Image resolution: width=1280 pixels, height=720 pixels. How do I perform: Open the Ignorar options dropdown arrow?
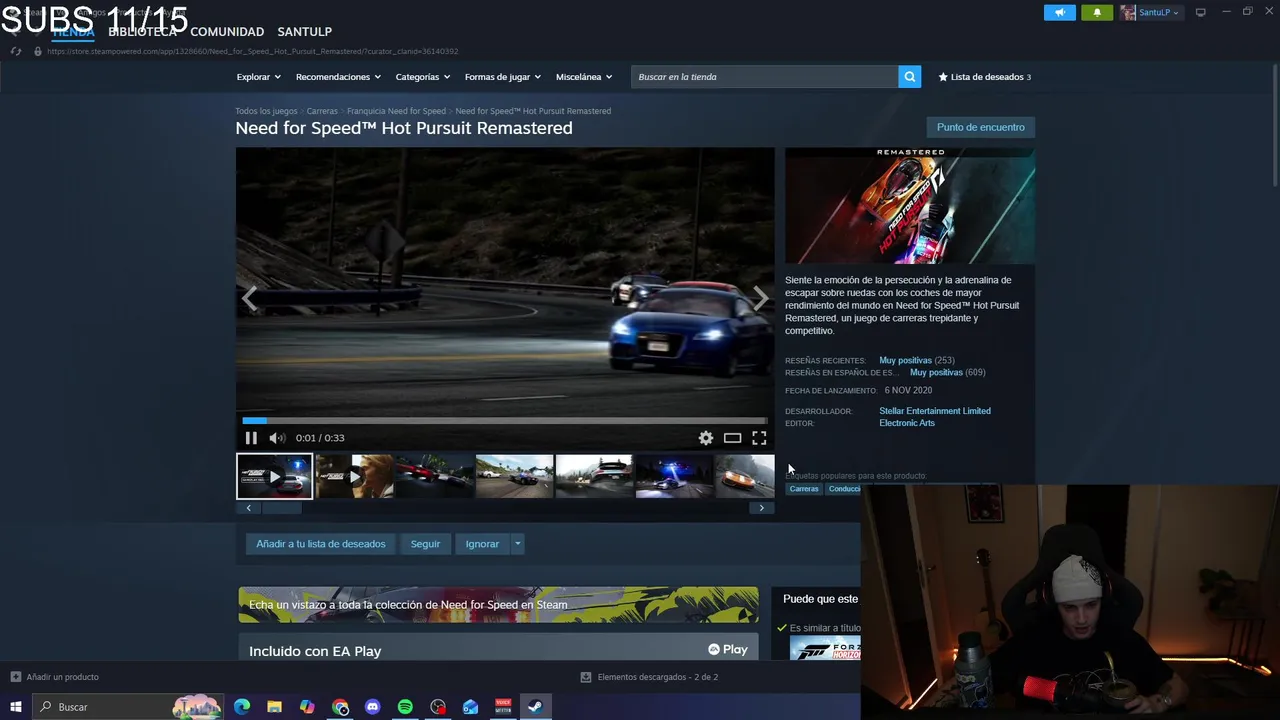pyautogui.click(x=517, y=544)
